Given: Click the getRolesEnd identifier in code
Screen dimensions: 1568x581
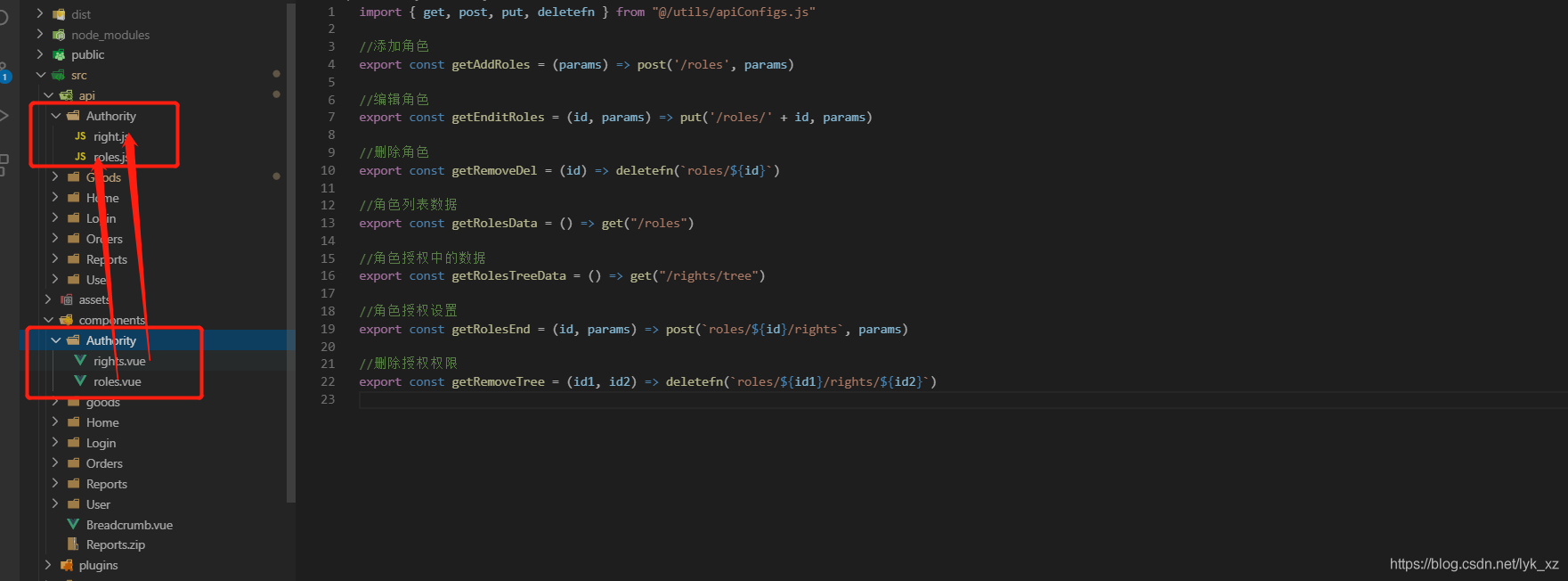Looking at the screenshot, I should click(x=491, y=329).
